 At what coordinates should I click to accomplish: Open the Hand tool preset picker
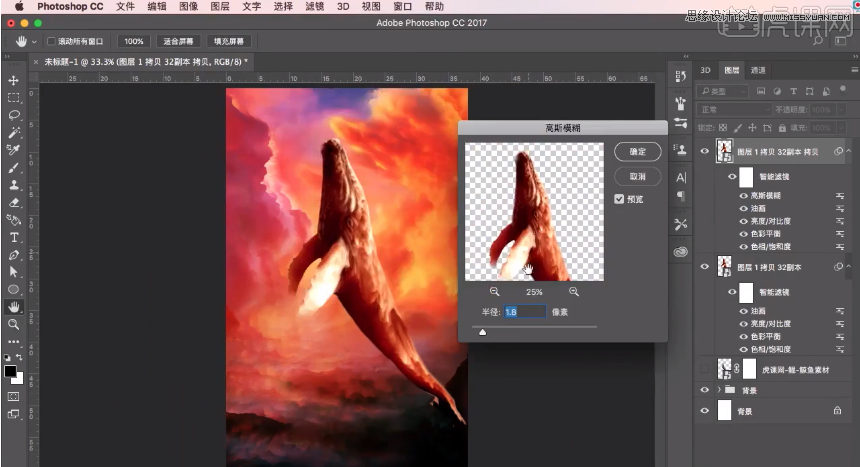click(34, 42)
